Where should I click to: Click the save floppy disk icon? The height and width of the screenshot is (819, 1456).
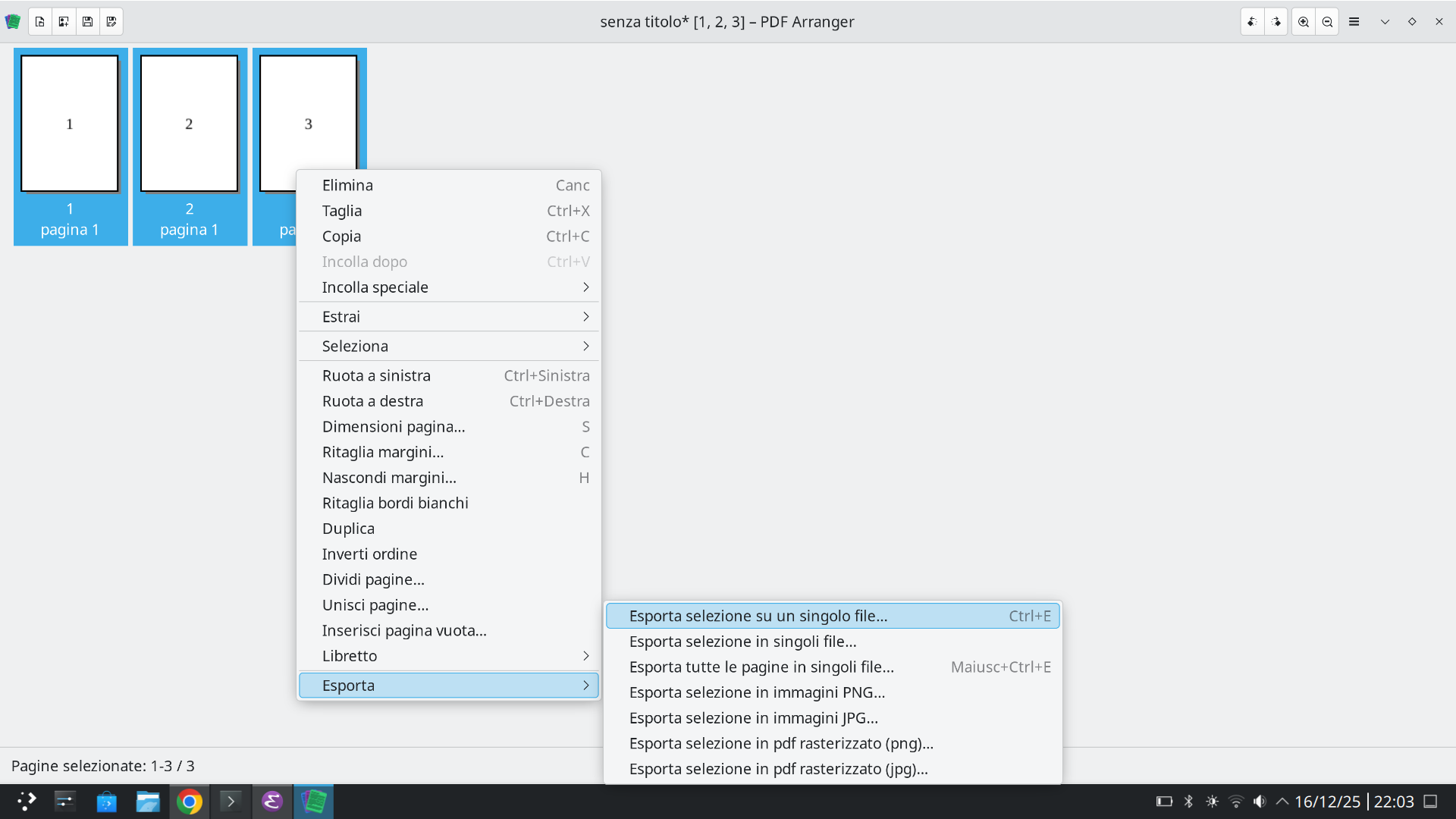[88, 22]
